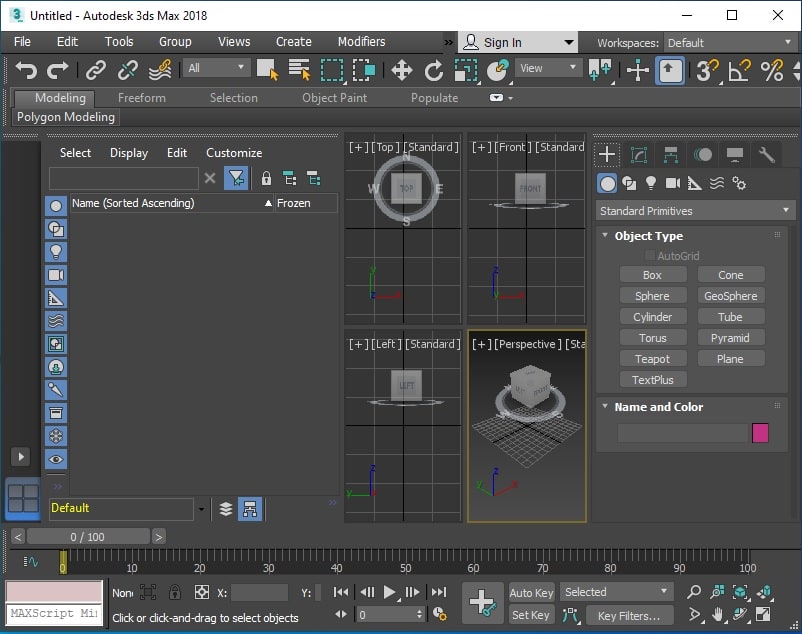Open the File menu

point(22,42)
